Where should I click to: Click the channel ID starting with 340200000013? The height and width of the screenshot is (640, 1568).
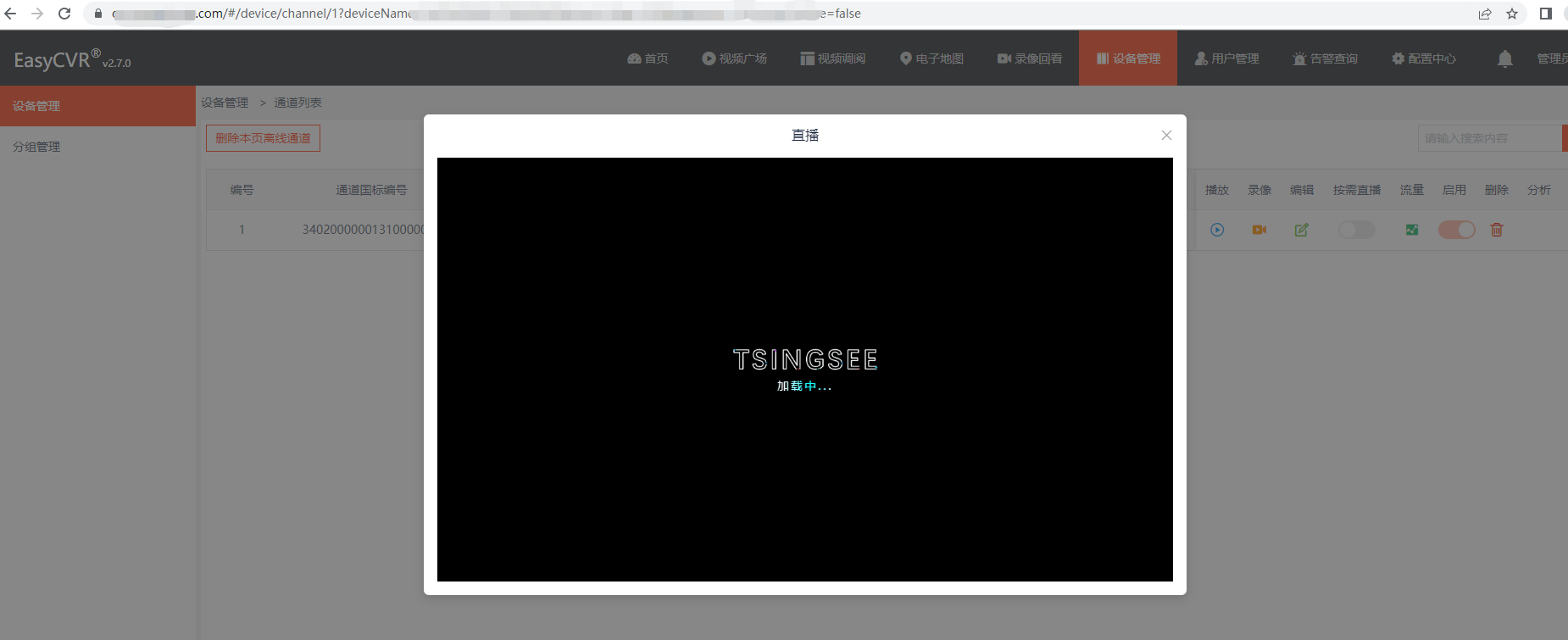coord(363,230)
